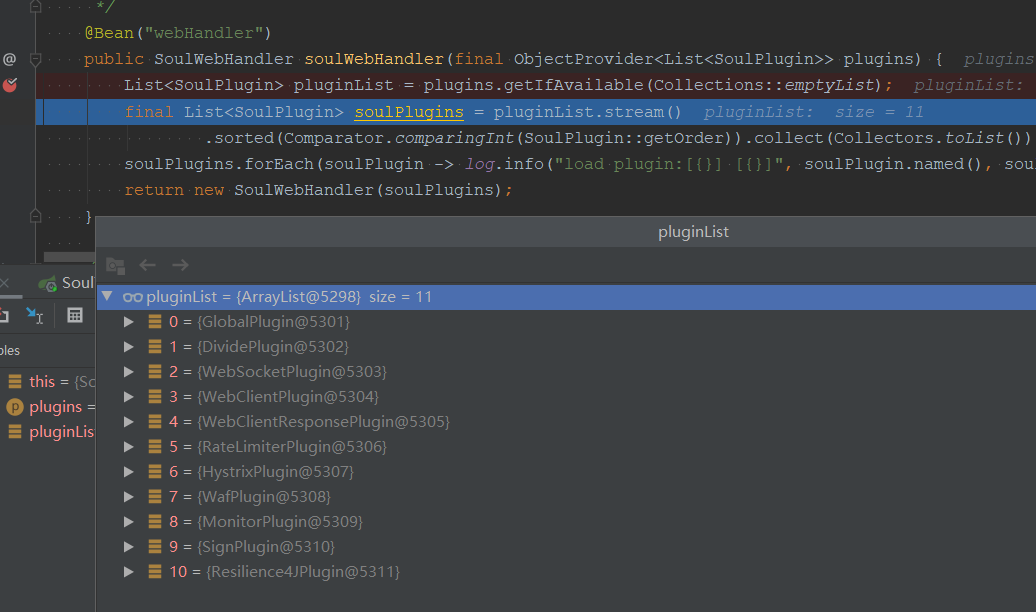Click the comment end fold marker
Viewport: 1036px width, 612px height.
click(x=36, y=7)
